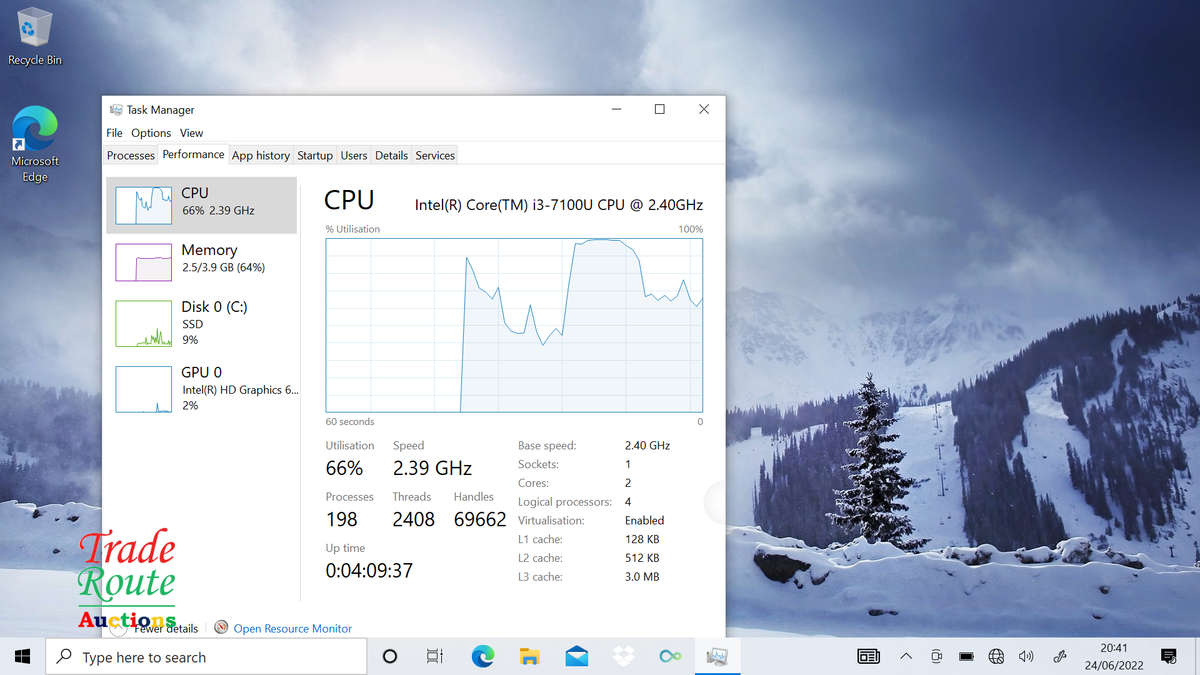Screen dimensions: 1200x675
Task: Switch to the Startup tab
Action: 314,155
